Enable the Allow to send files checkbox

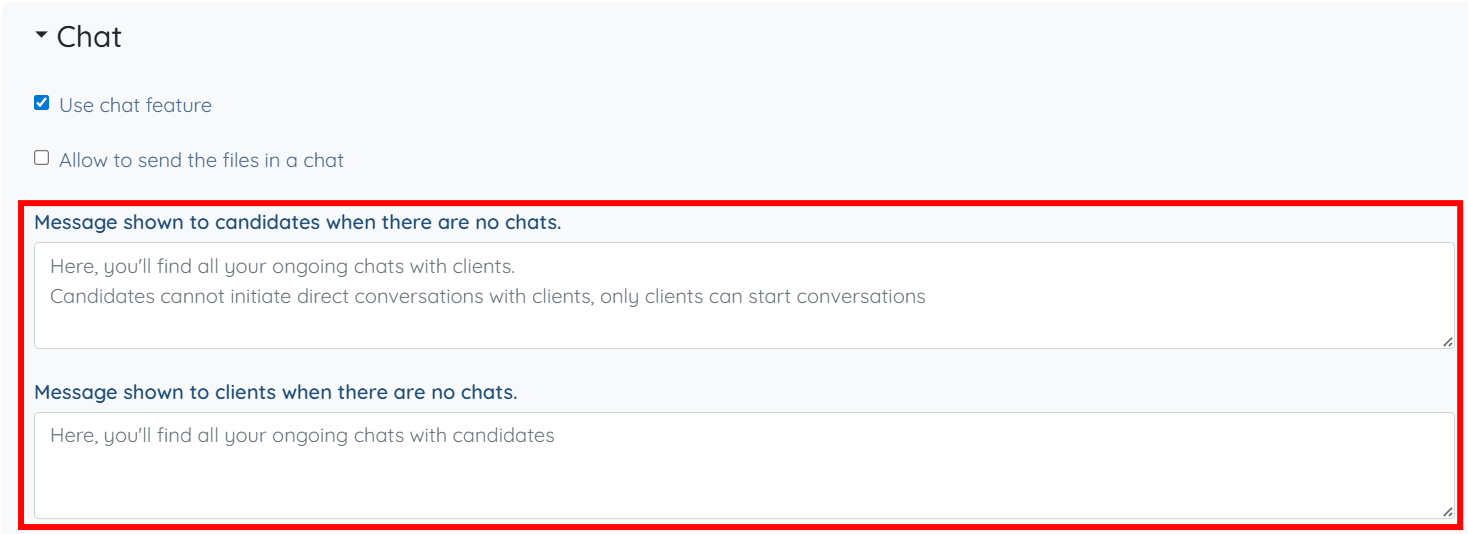[x=42, y=158]
